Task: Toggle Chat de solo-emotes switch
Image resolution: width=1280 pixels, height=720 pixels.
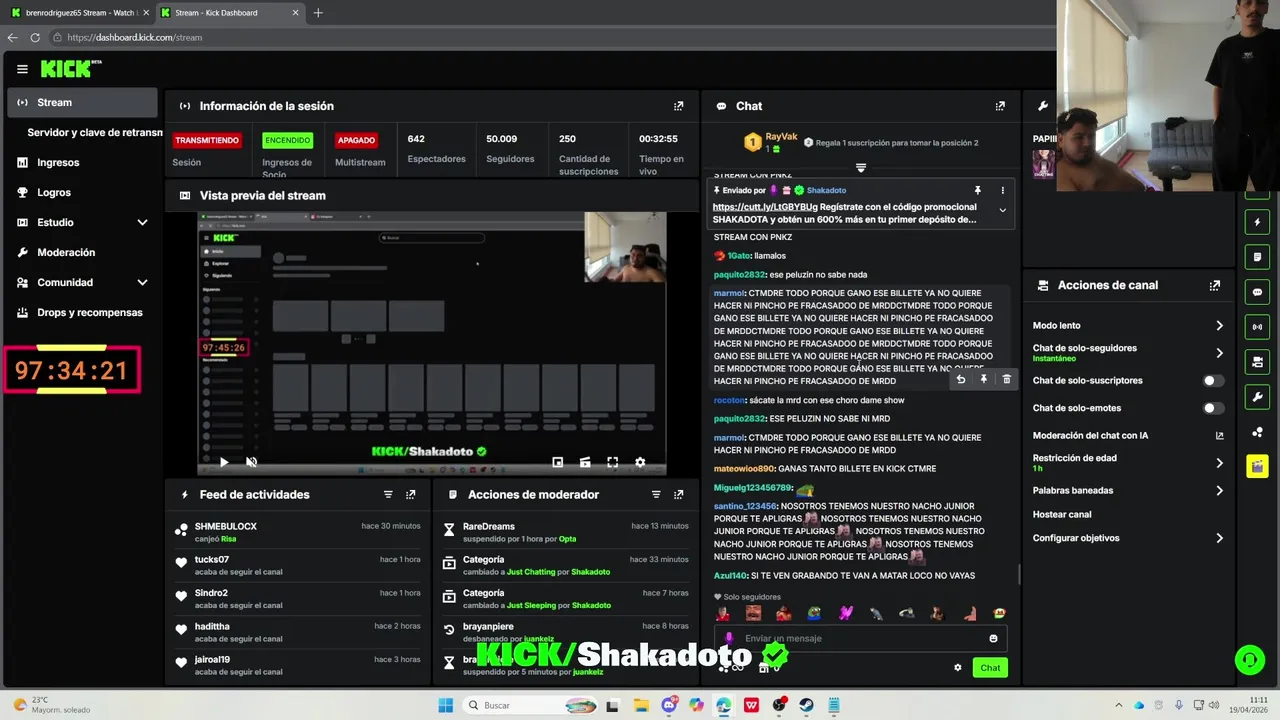Action: click(x=1213, y=408)
